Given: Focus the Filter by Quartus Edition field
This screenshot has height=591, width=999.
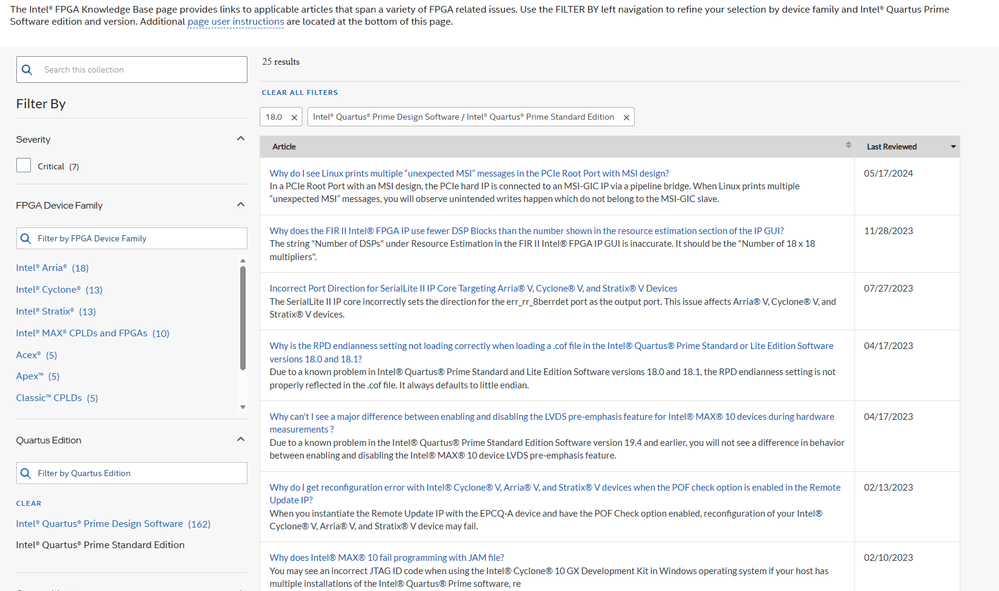Looking at the screenshot, I should 138,473.
